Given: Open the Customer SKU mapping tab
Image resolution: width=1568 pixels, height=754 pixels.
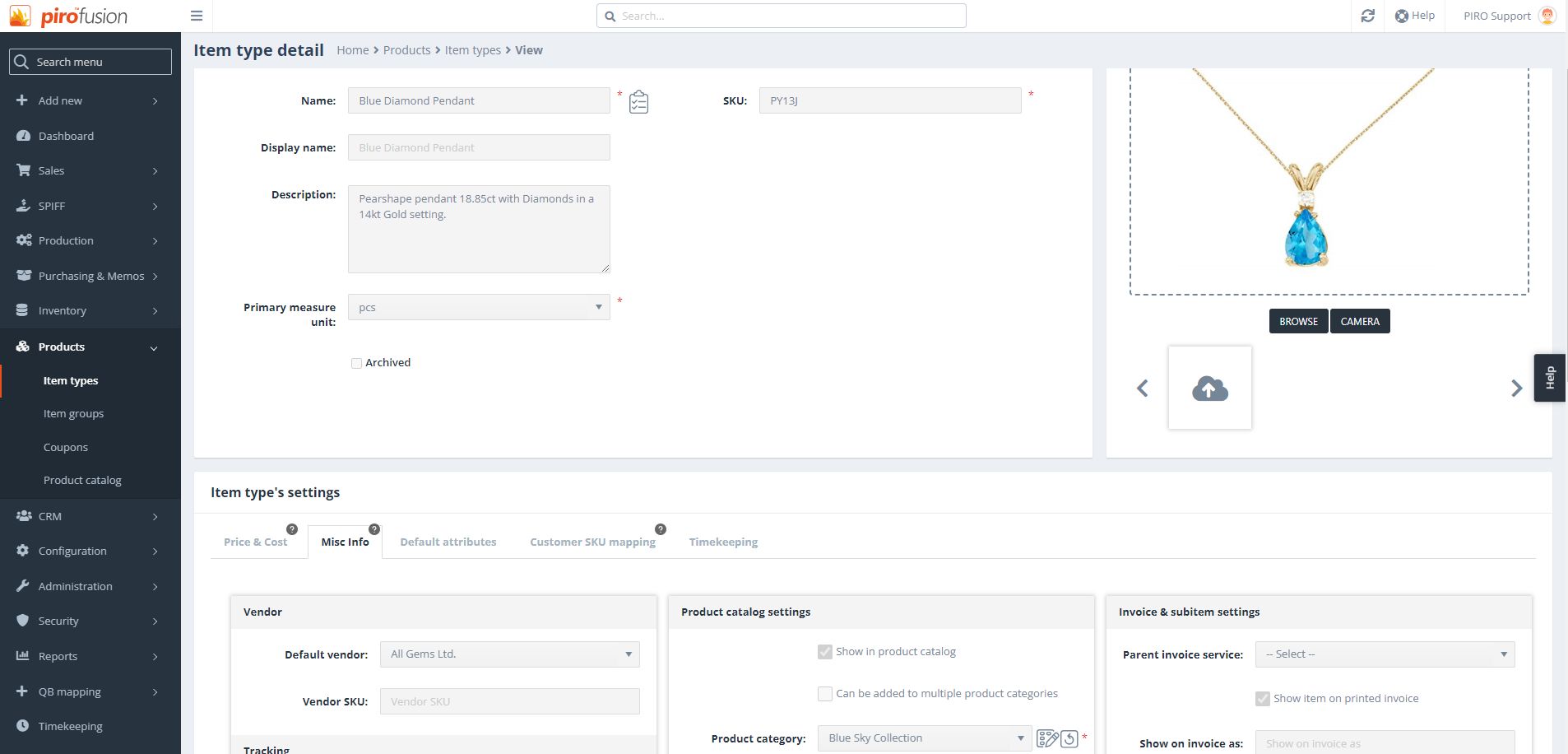Looking at the screenshot, I should (592, 542).
